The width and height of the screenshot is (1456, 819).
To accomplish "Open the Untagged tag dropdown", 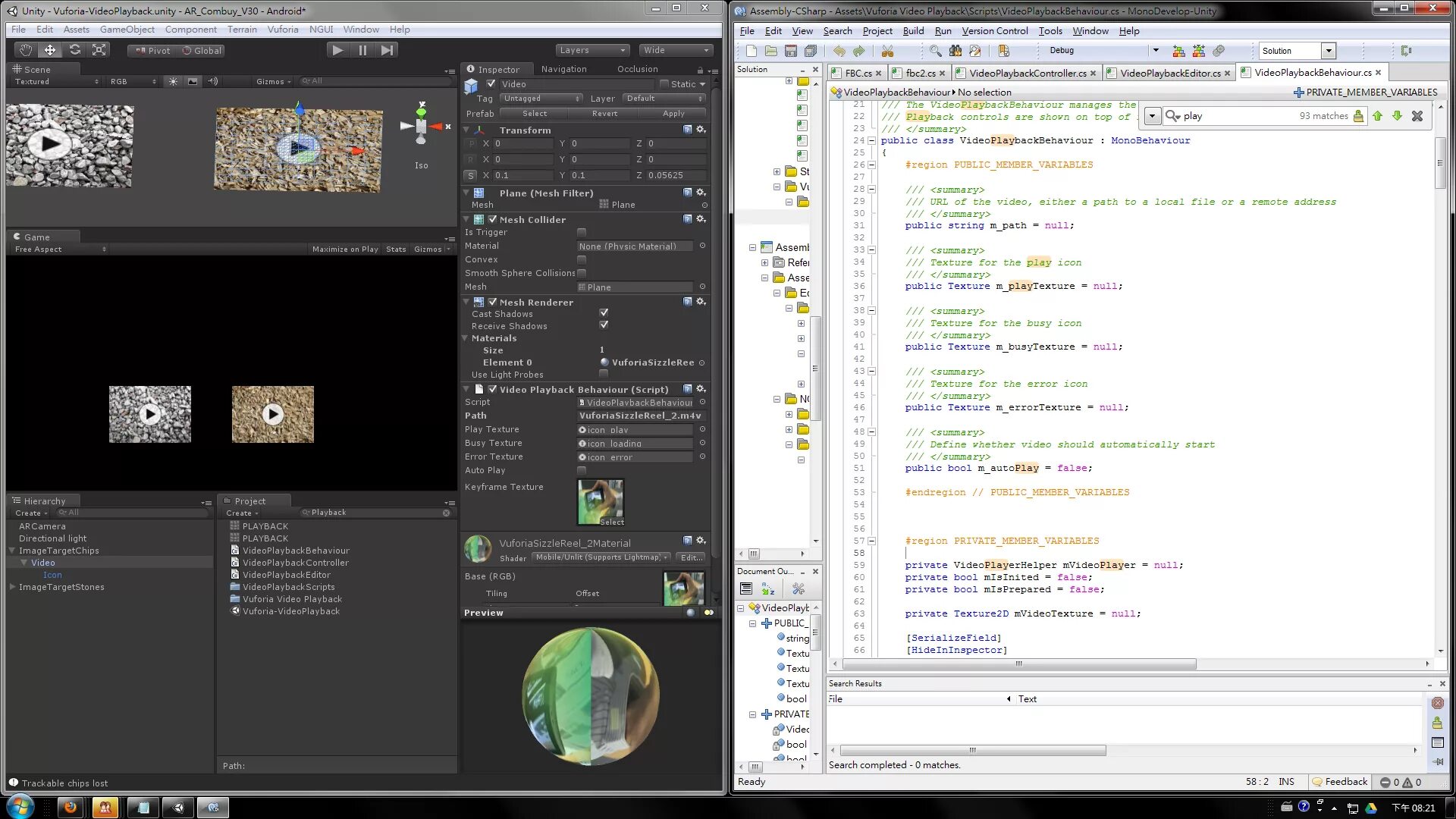I will tap(540, 99).
